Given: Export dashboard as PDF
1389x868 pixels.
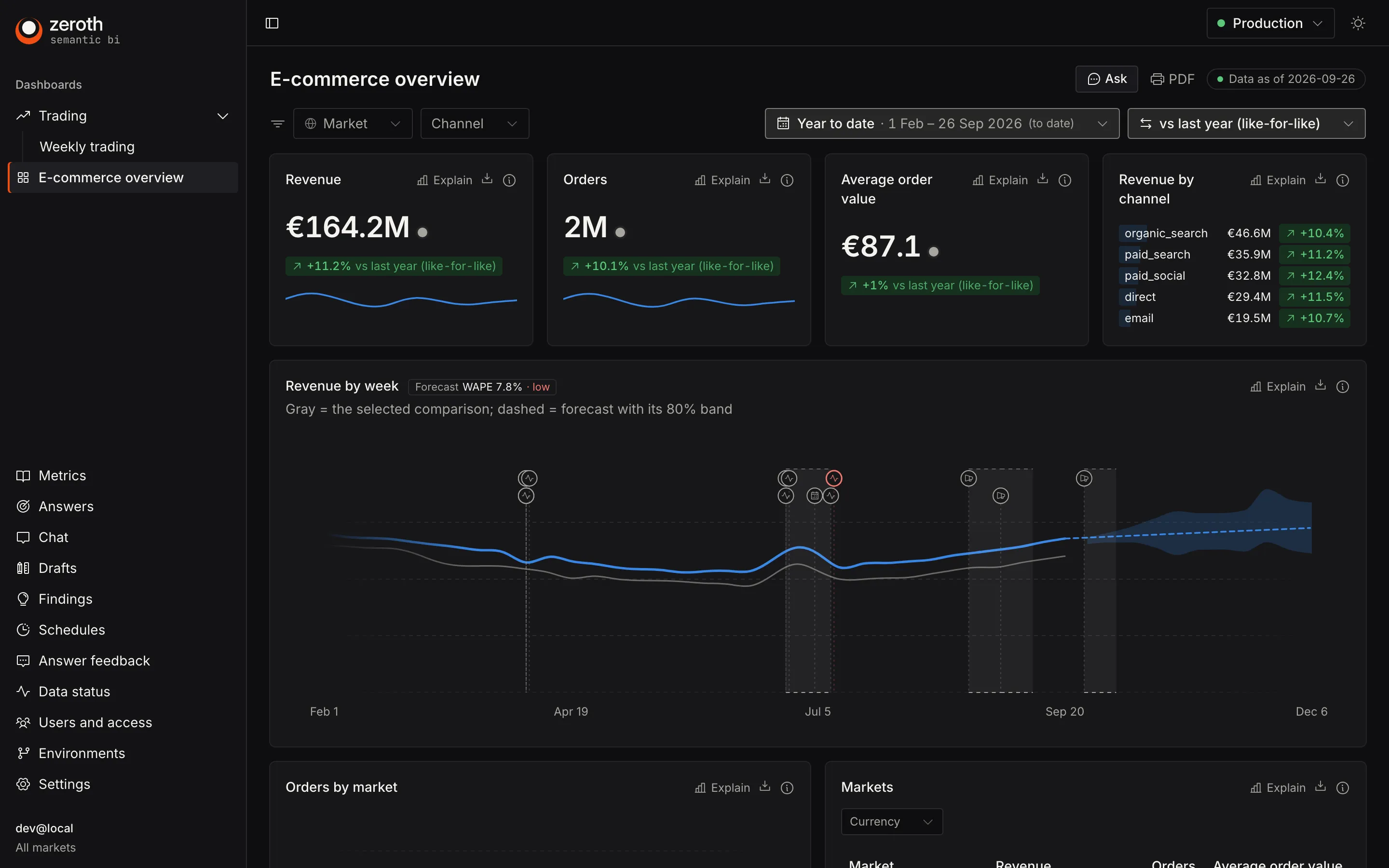Looking at the screenshot, I should (x=1172, y=79).
